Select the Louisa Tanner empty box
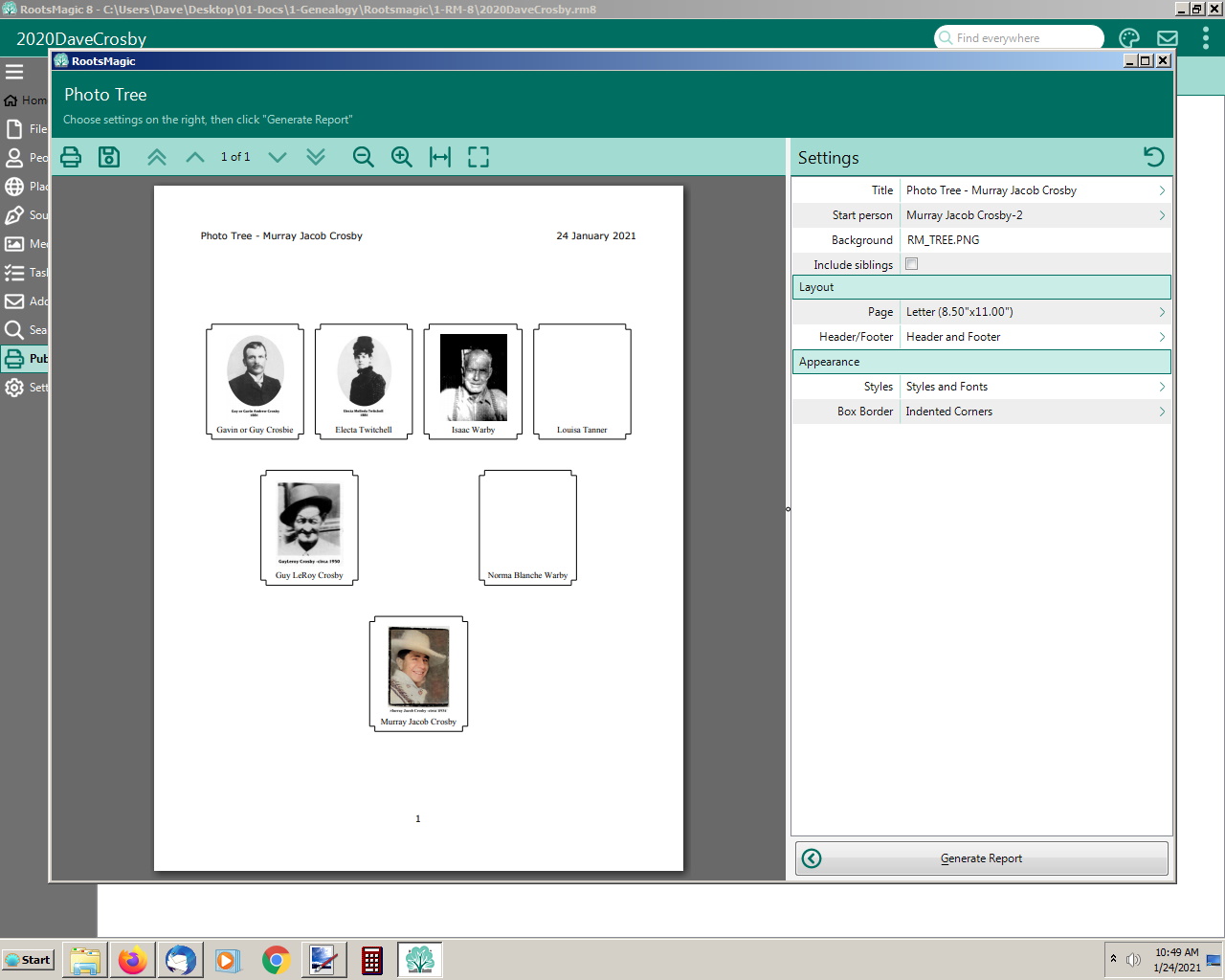Screen dimensions: 1225x980 click(582, 381)
